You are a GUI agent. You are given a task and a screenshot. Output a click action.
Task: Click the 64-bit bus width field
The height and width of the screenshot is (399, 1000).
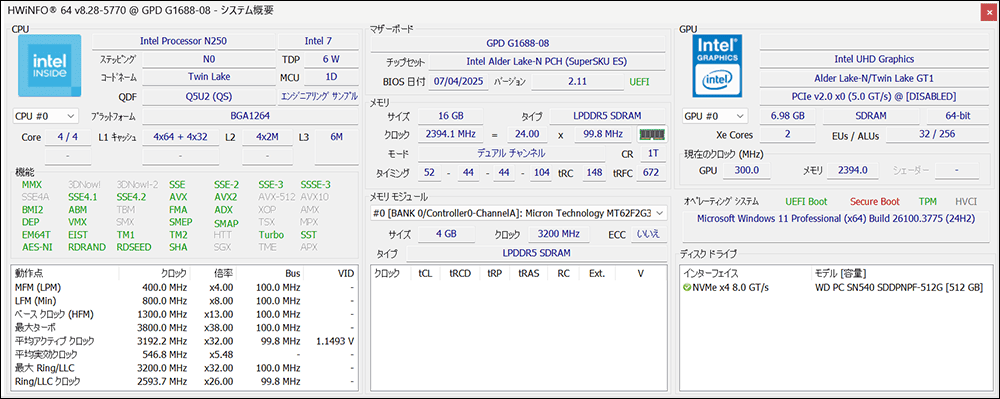pyautogui.click(x=958, y=116)
